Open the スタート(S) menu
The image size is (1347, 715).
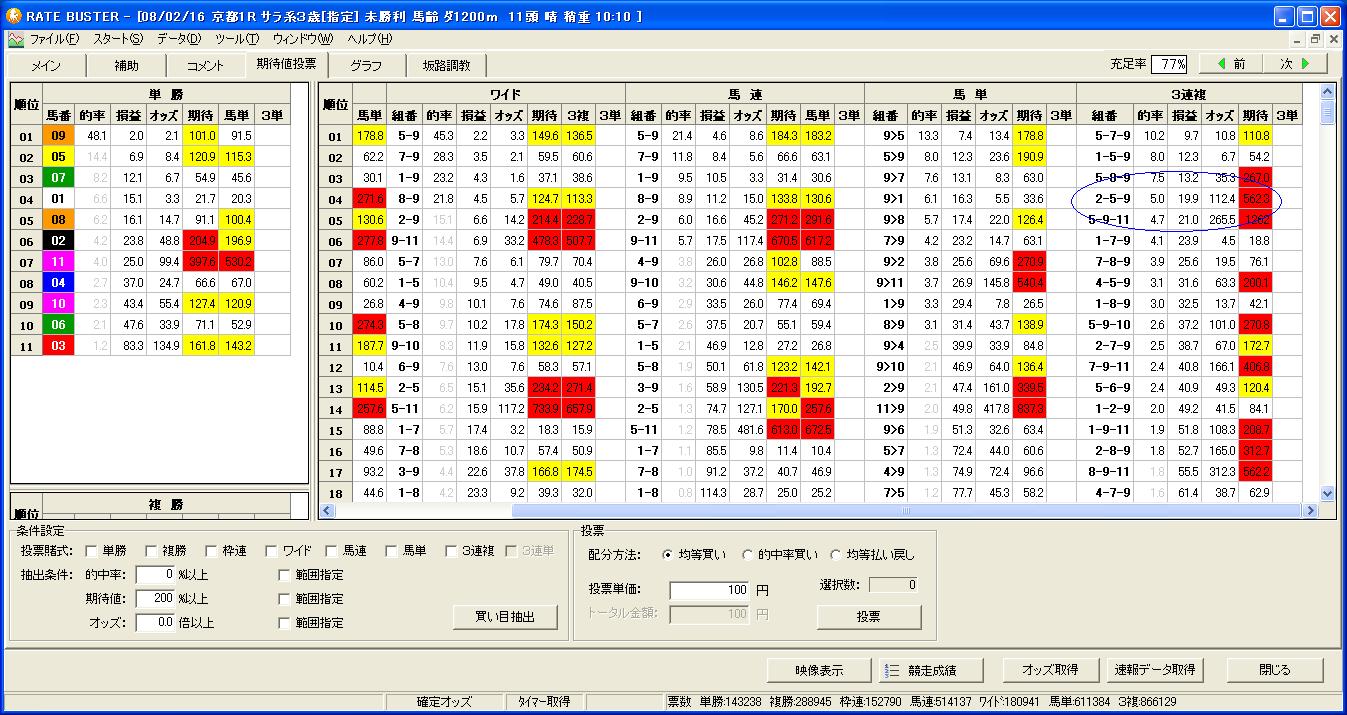pos(118,39)
